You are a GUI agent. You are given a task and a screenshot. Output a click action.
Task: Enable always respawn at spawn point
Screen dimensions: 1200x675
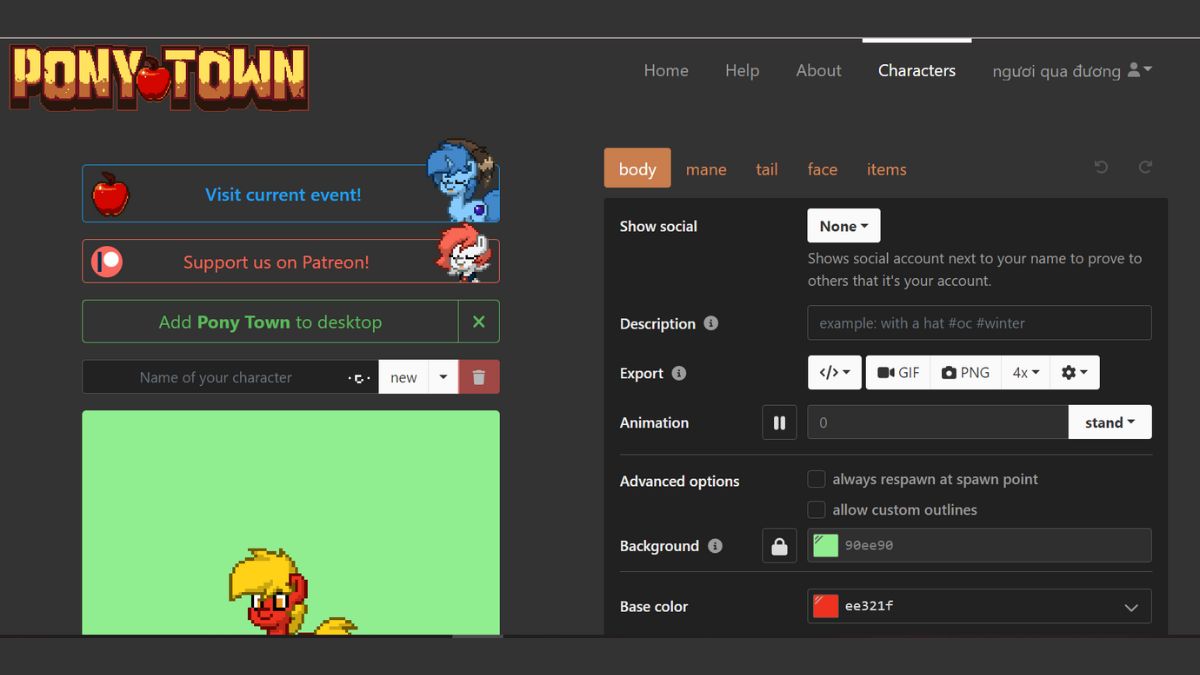[817, 479]
